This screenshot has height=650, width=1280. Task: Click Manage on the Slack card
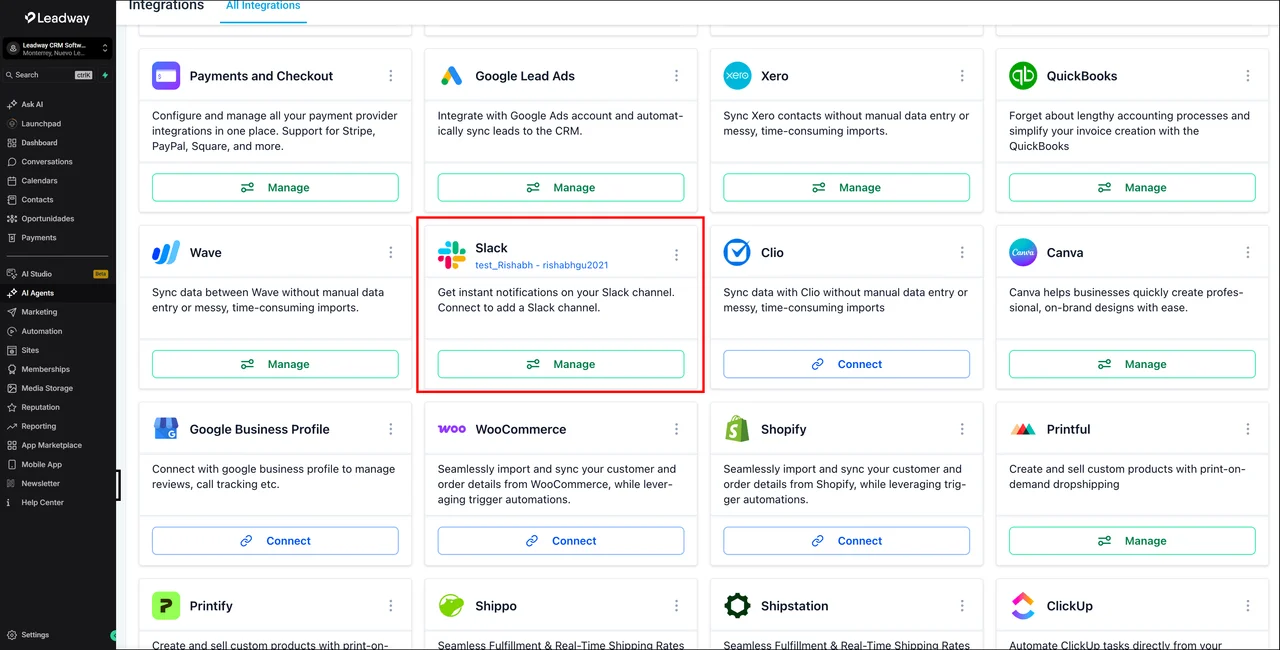561,364
